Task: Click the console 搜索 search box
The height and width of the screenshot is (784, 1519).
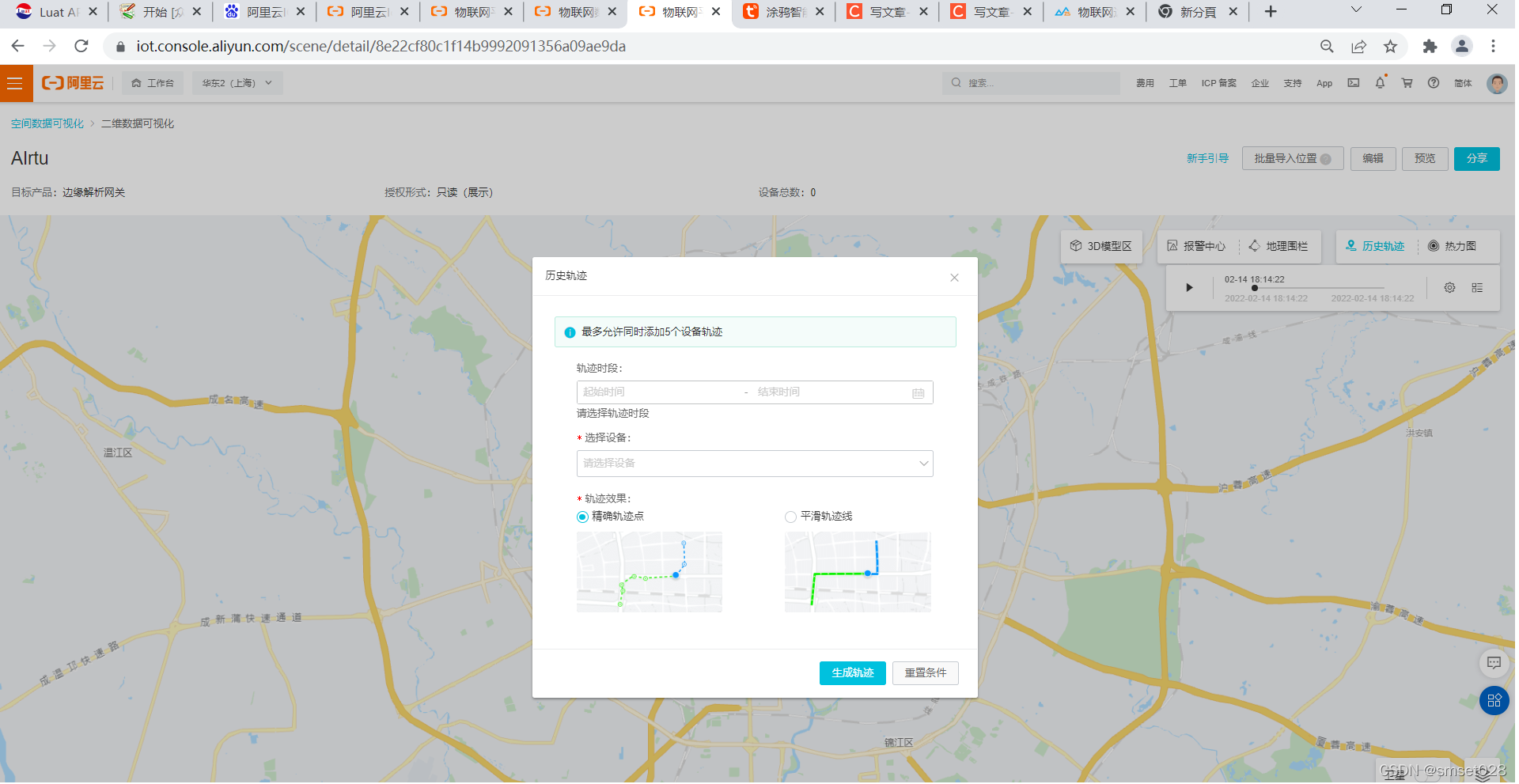Action: pyautogui.click(x=1031, y=83)
